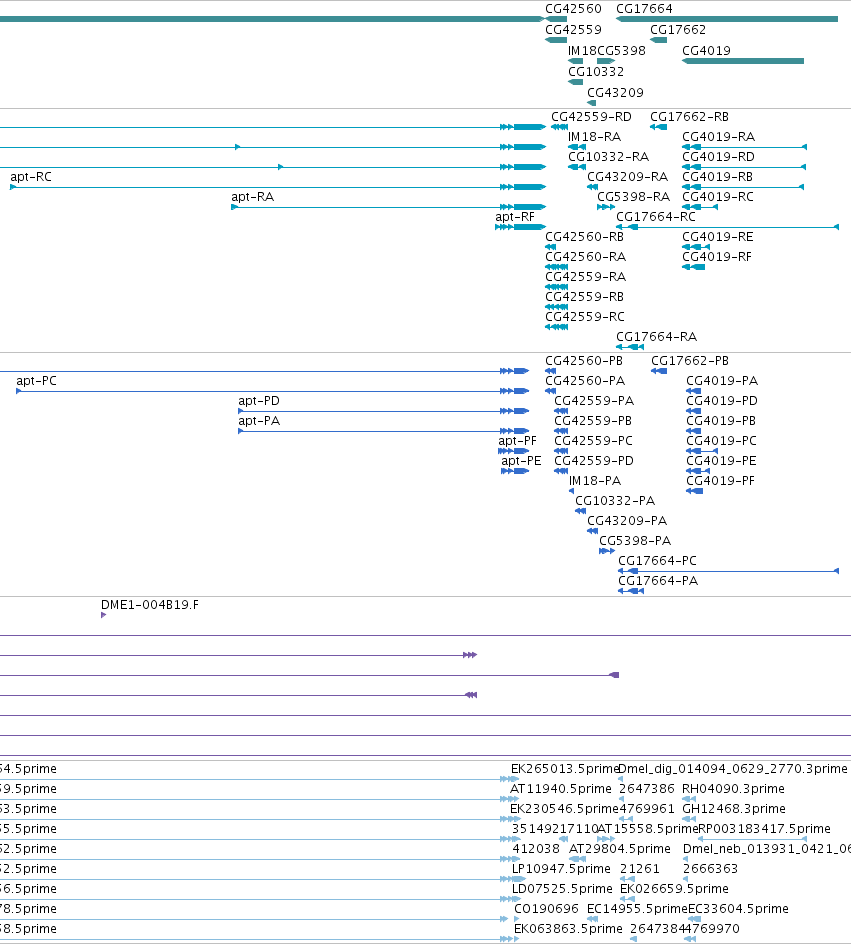This screenshot has height=944, width=851.
Task: Select EST GH12468.3prime
Action: coord(734,809)
